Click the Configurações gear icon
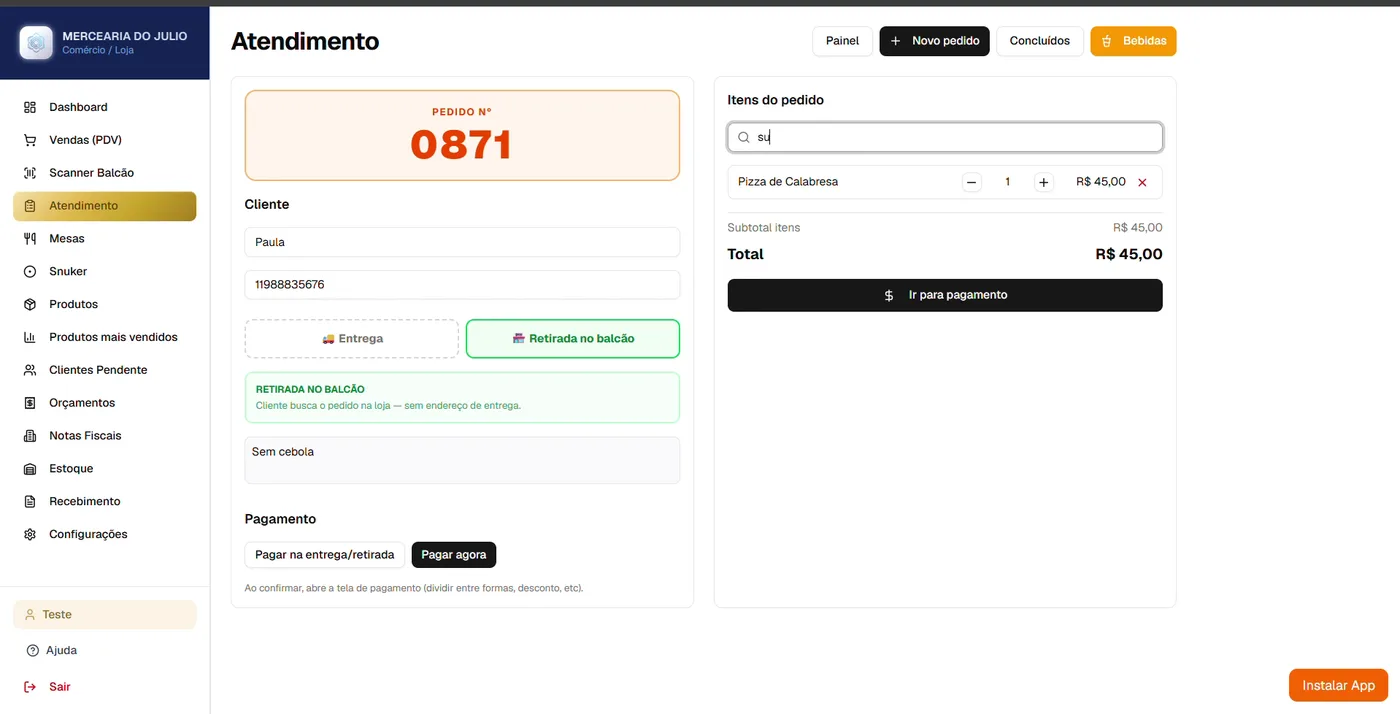 click(30, 535)
